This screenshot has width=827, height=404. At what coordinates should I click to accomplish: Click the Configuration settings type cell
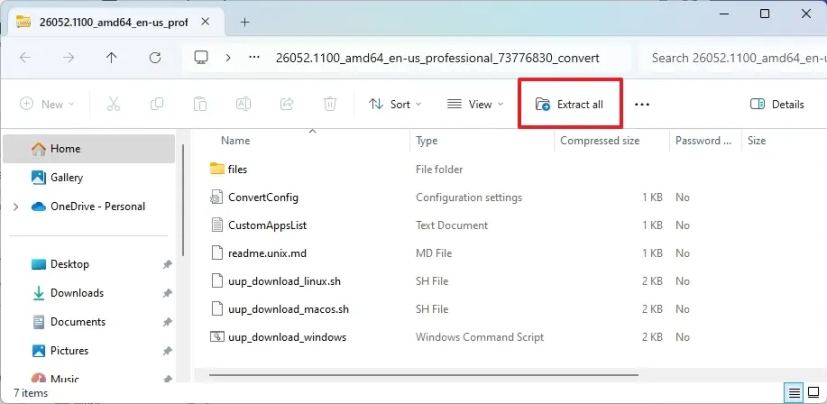[469, 197]
